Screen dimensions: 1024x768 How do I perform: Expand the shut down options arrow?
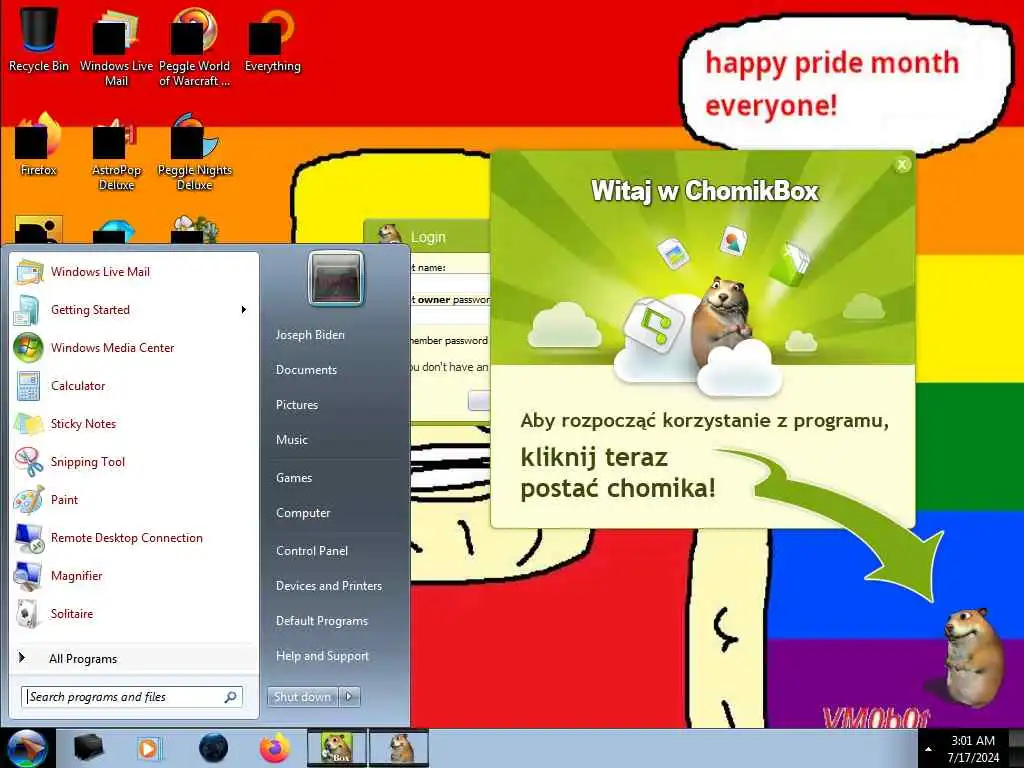click(349, 697)
